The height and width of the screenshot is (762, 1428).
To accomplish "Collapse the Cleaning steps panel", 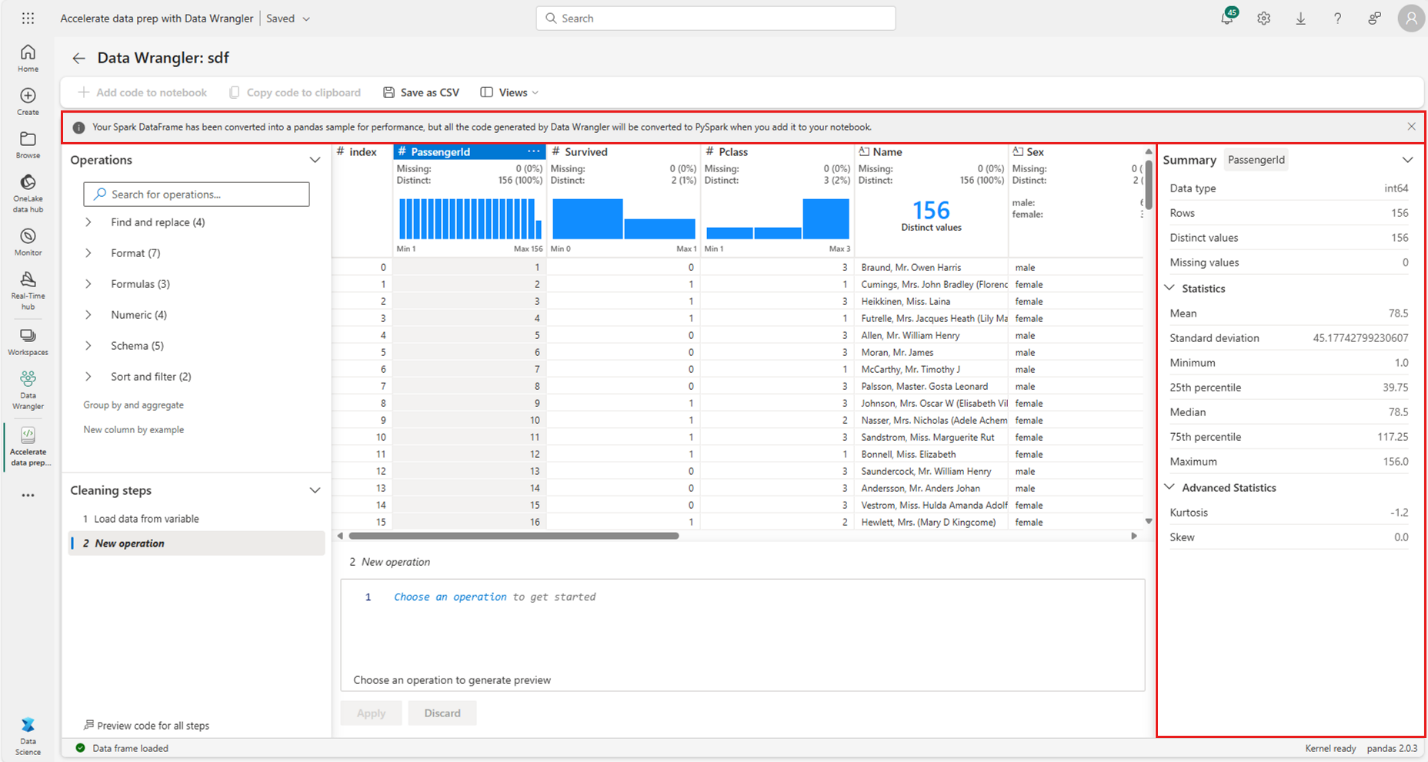I will tap(315, 491).
